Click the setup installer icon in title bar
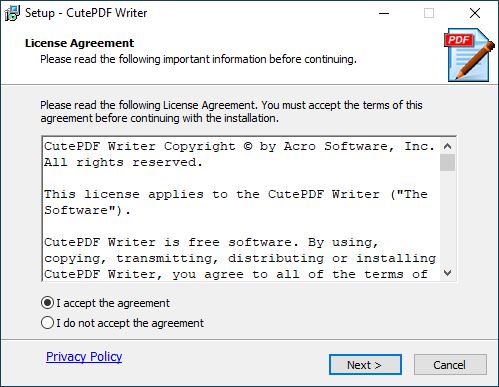 pyautogui.click(x=12, y=13)
